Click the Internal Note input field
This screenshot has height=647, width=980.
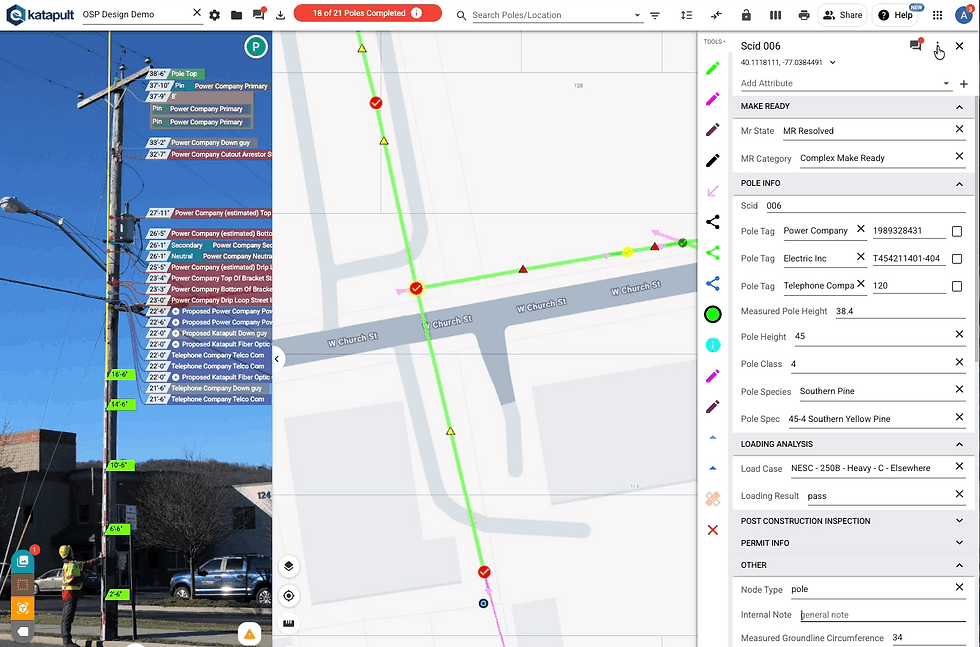point(882,614)
